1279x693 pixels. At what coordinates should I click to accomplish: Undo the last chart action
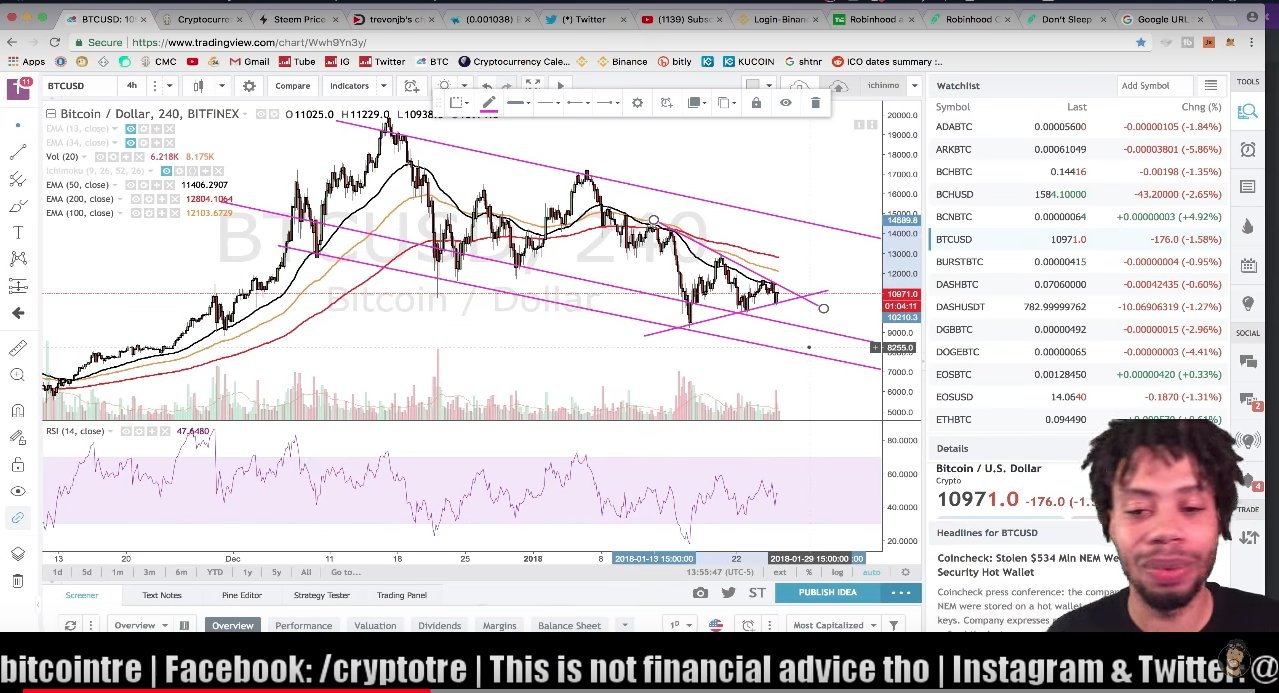tap(486, 86)
